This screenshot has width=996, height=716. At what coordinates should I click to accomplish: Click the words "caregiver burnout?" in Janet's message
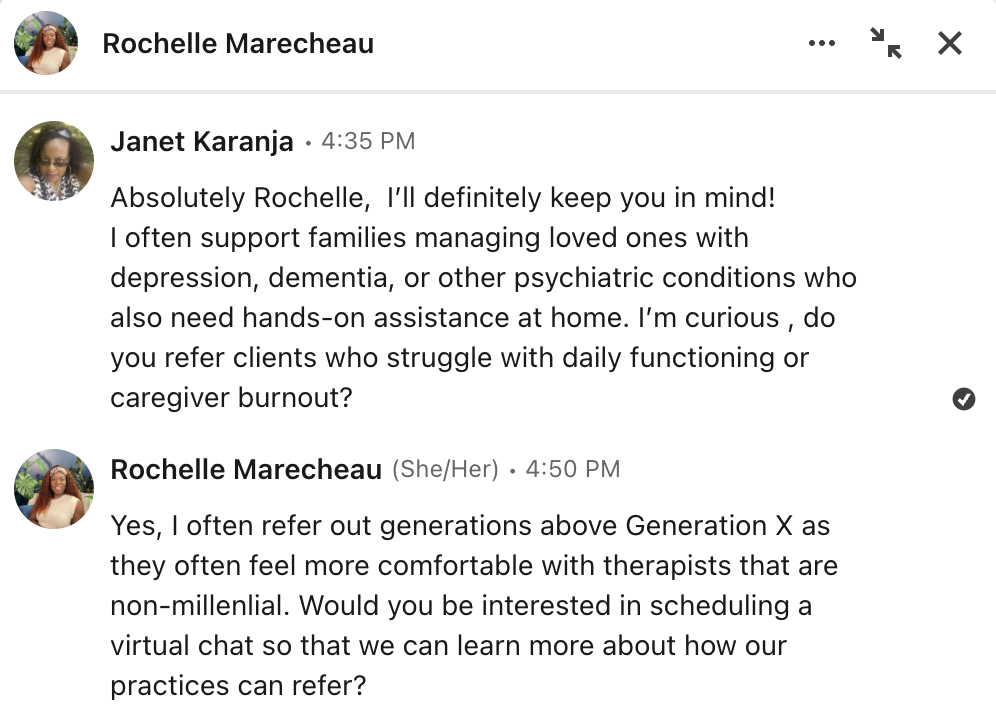click(x=232, y=398)
